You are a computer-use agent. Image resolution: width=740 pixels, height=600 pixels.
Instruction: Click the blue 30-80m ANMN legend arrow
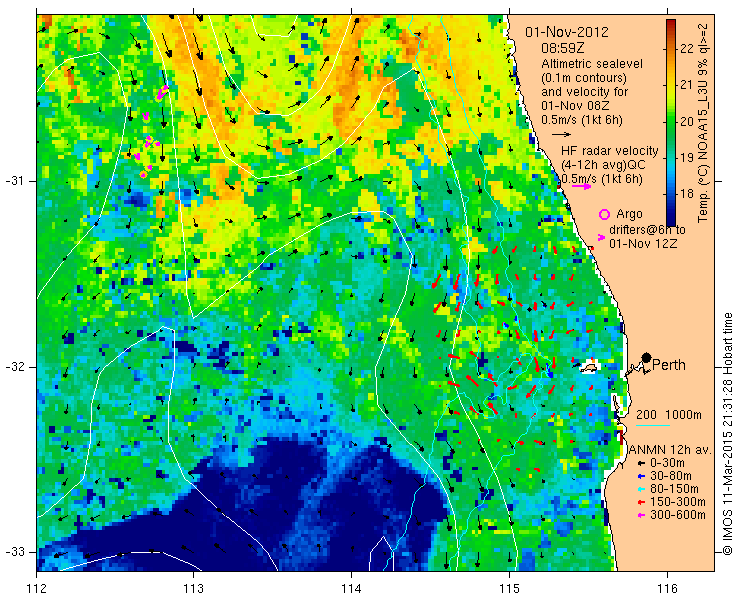(x=641, y=476)
